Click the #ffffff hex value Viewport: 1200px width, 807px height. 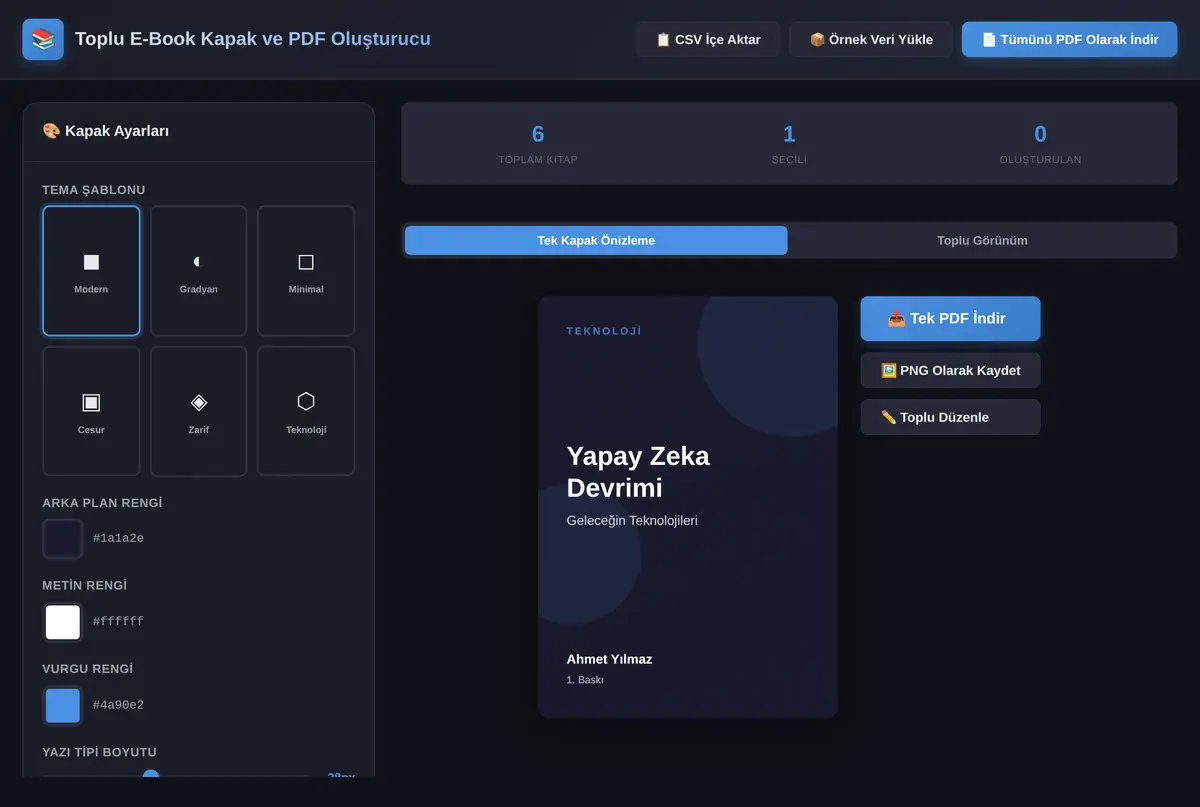point(118,622)
